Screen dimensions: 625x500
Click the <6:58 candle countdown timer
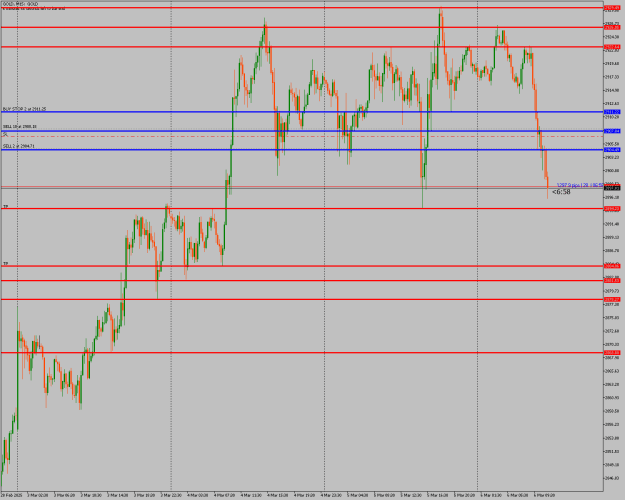coord(561,192)
